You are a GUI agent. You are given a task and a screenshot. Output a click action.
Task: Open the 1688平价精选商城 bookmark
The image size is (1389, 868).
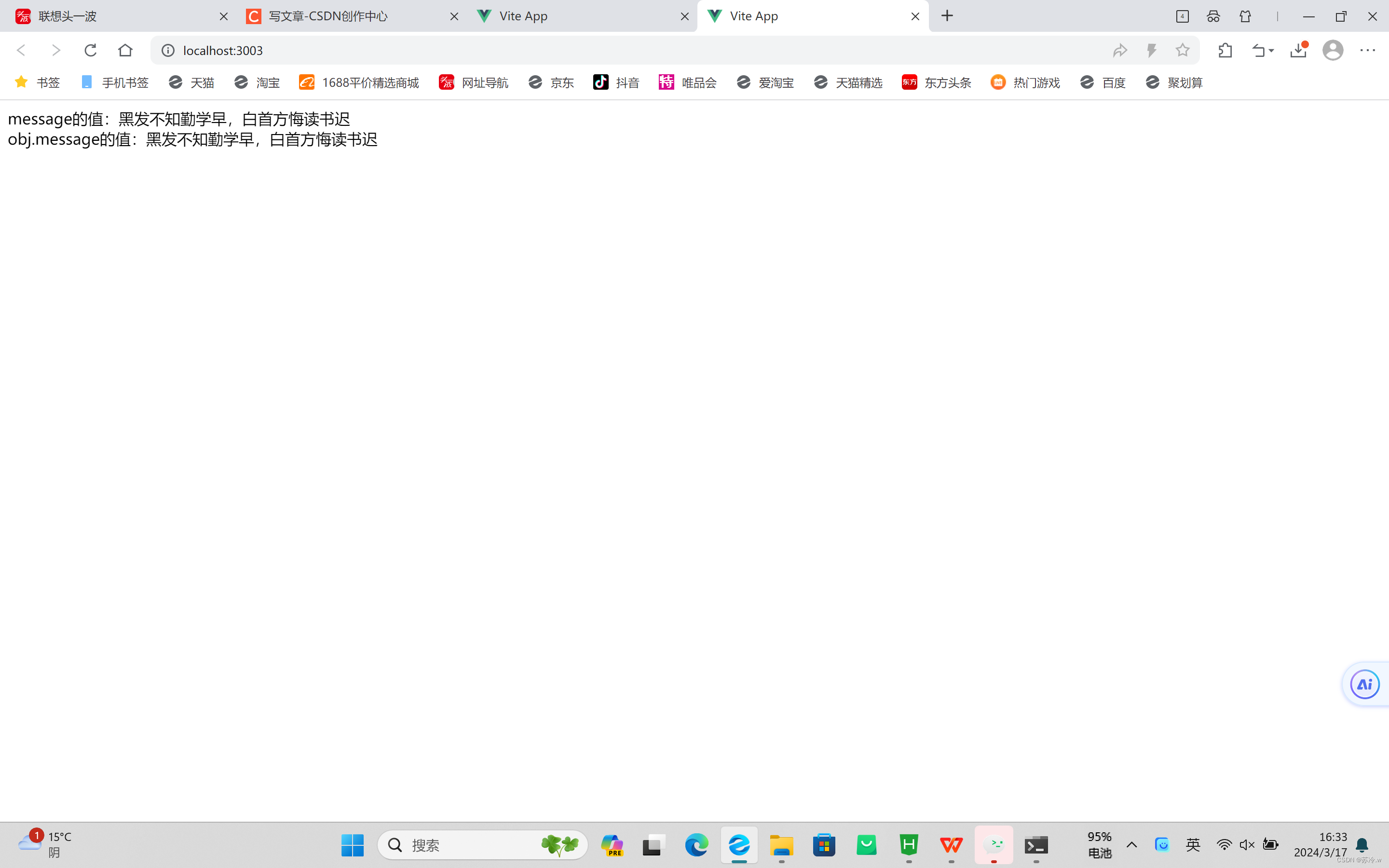[x=359, y=82]
